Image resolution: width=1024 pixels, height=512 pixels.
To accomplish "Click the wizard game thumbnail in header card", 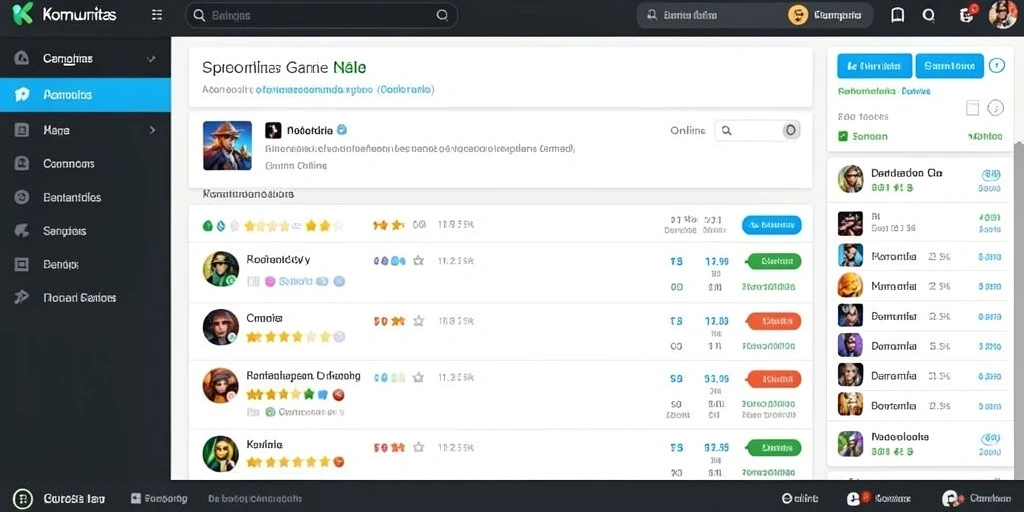I will (x=227, y=146).
